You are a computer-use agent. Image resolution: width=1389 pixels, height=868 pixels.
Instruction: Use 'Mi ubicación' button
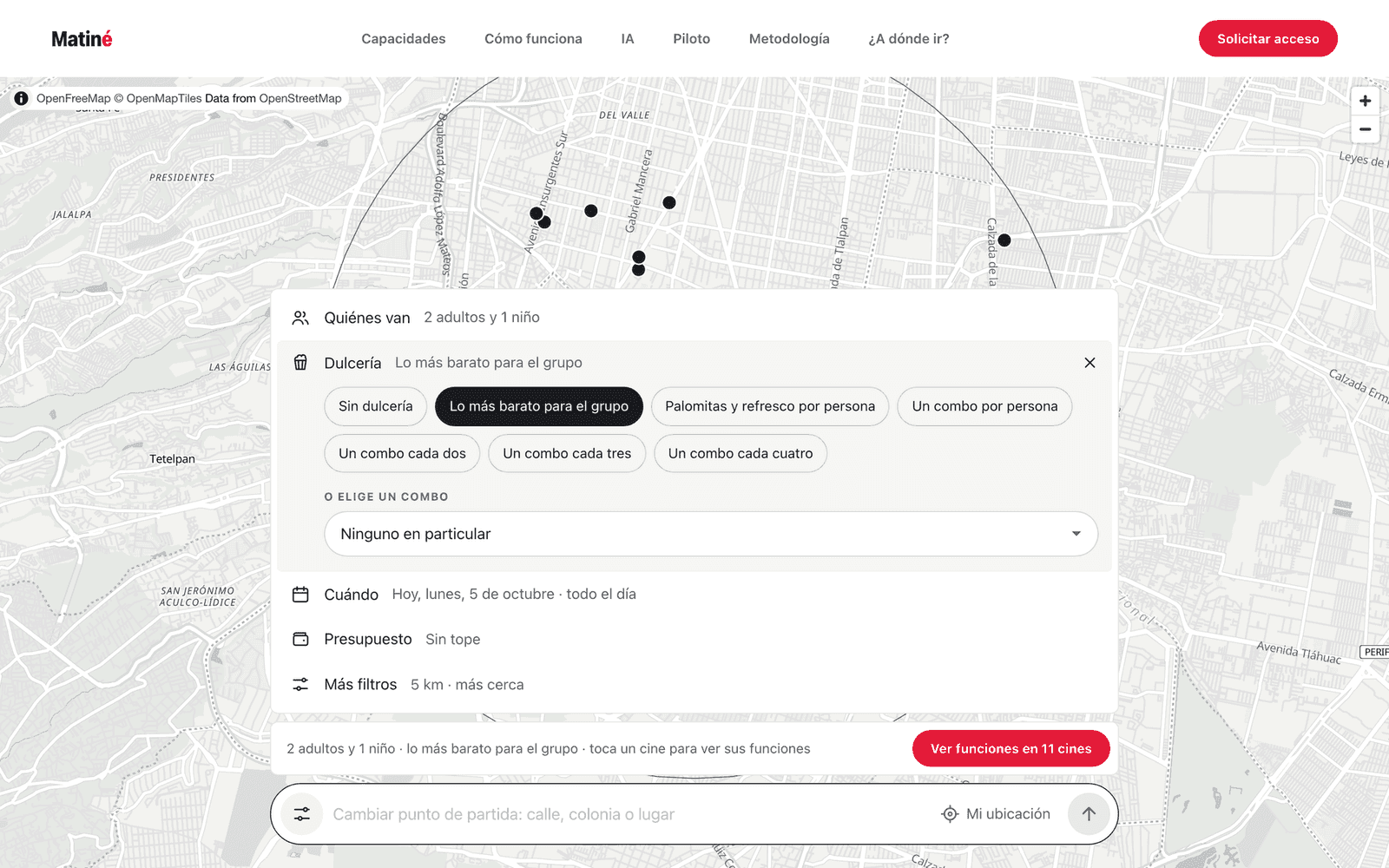(996, 814)
